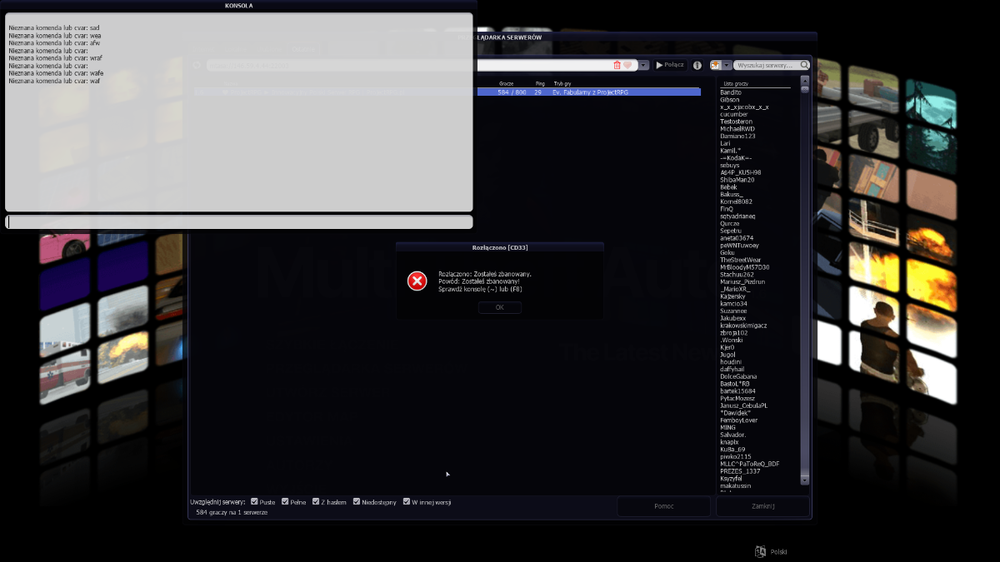
Task: Select player ShibaMan20 in the list
Action: coord(737,180)
